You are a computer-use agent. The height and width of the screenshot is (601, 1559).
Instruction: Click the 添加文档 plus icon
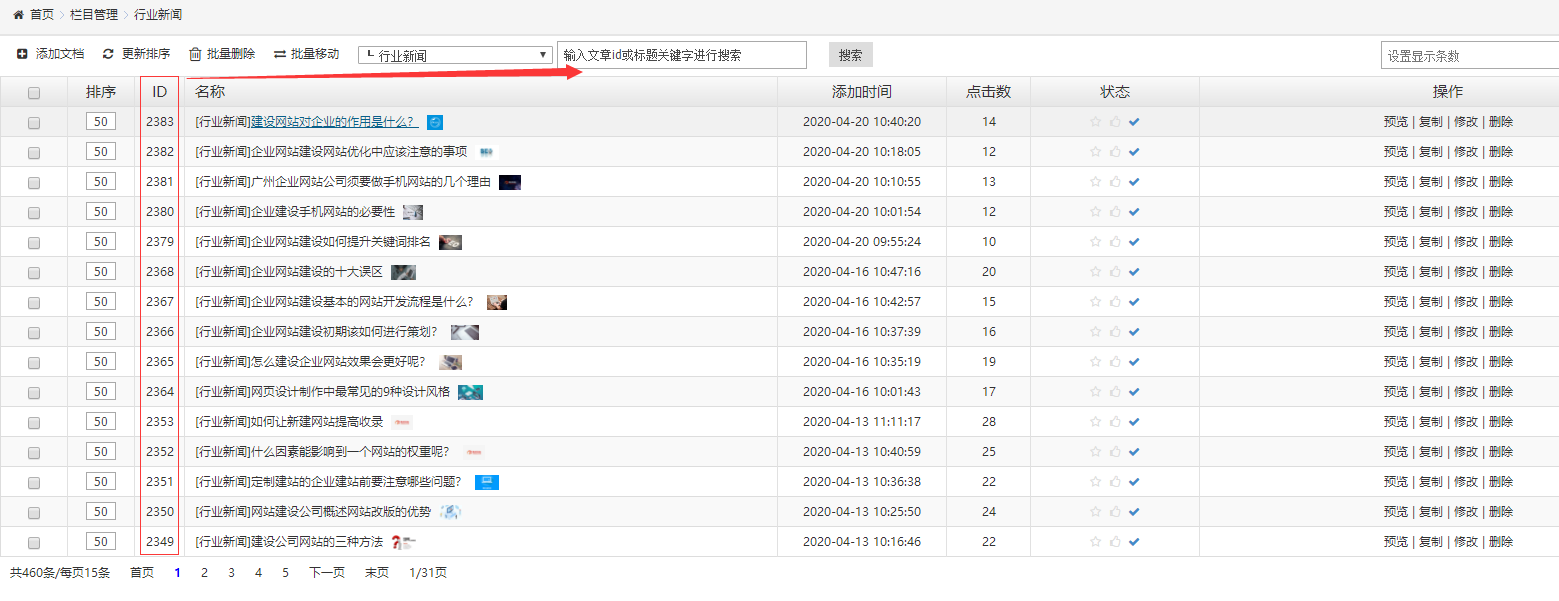(x=22, y=54)
